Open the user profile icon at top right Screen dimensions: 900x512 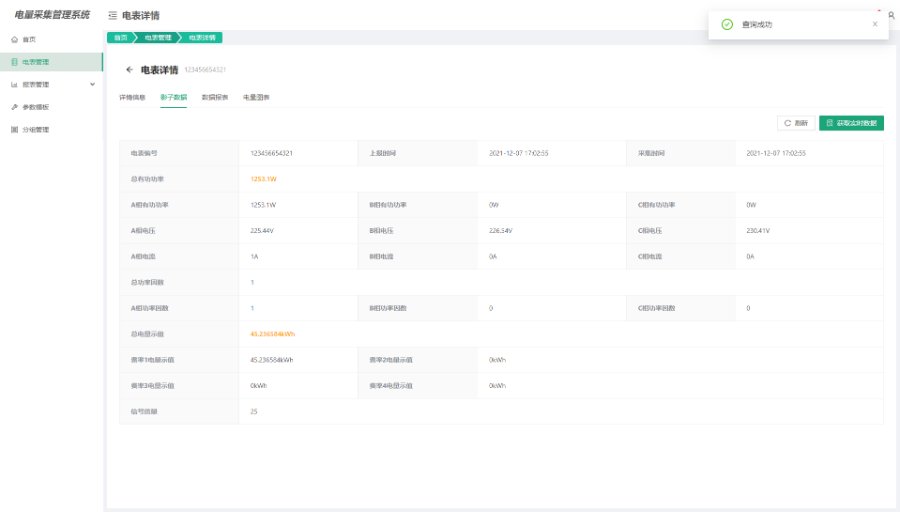[891, 16]
